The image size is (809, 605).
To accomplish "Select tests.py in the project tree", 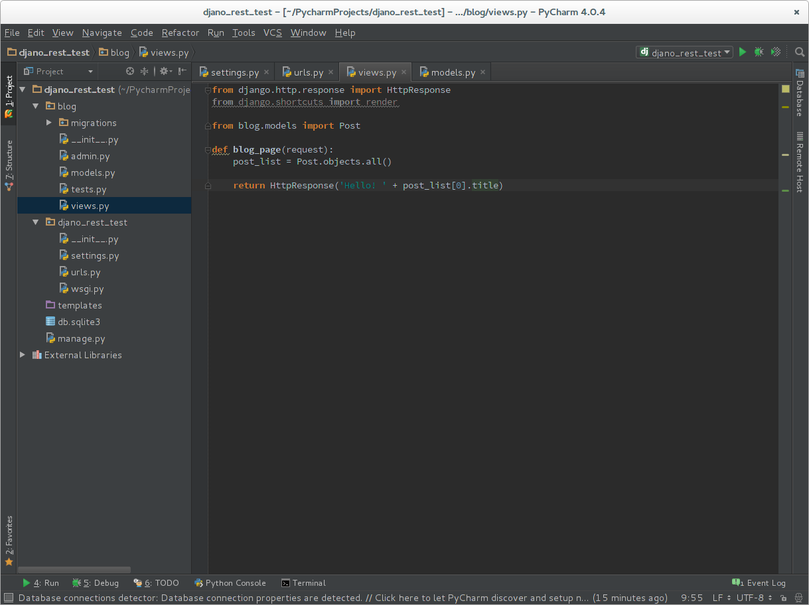I will [88, 189].
